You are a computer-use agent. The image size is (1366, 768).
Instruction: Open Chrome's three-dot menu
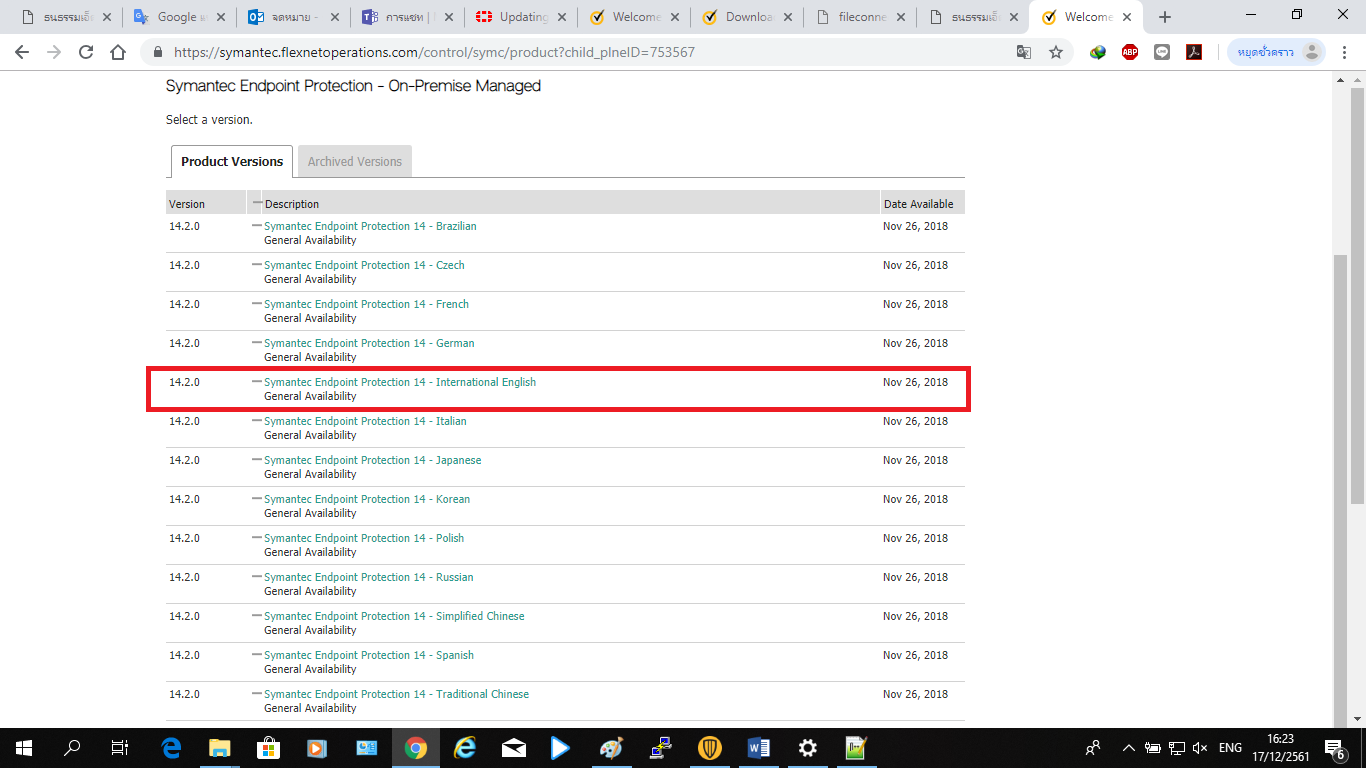[1345, 53]
